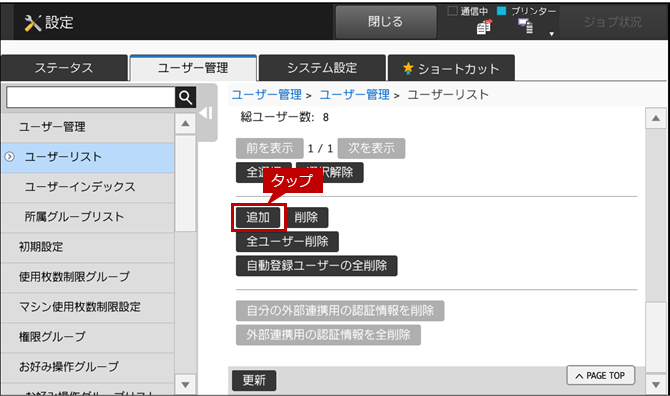Open the printer status icon
This screenshot has width=670, height=396.
[x=526, y=26]
